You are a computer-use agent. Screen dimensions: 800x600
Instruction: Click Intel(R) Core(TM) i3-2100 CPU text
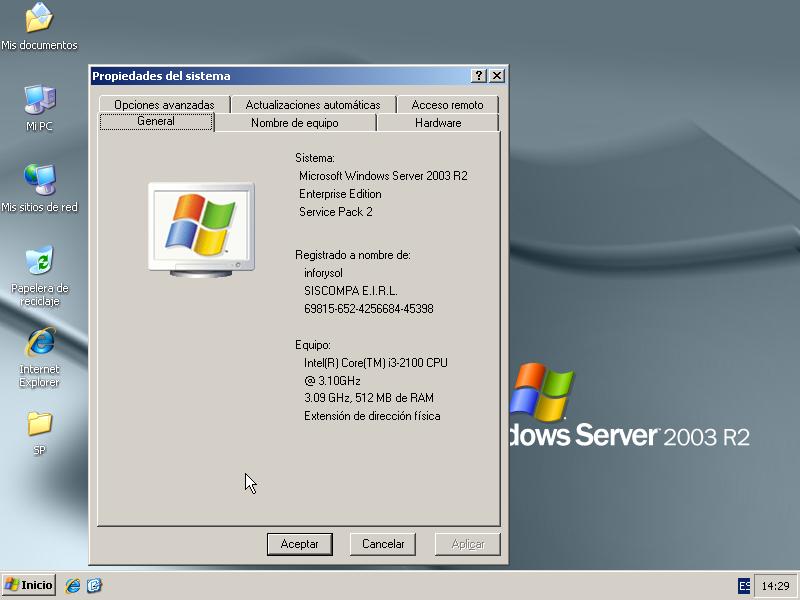click(x=376, y=363)
